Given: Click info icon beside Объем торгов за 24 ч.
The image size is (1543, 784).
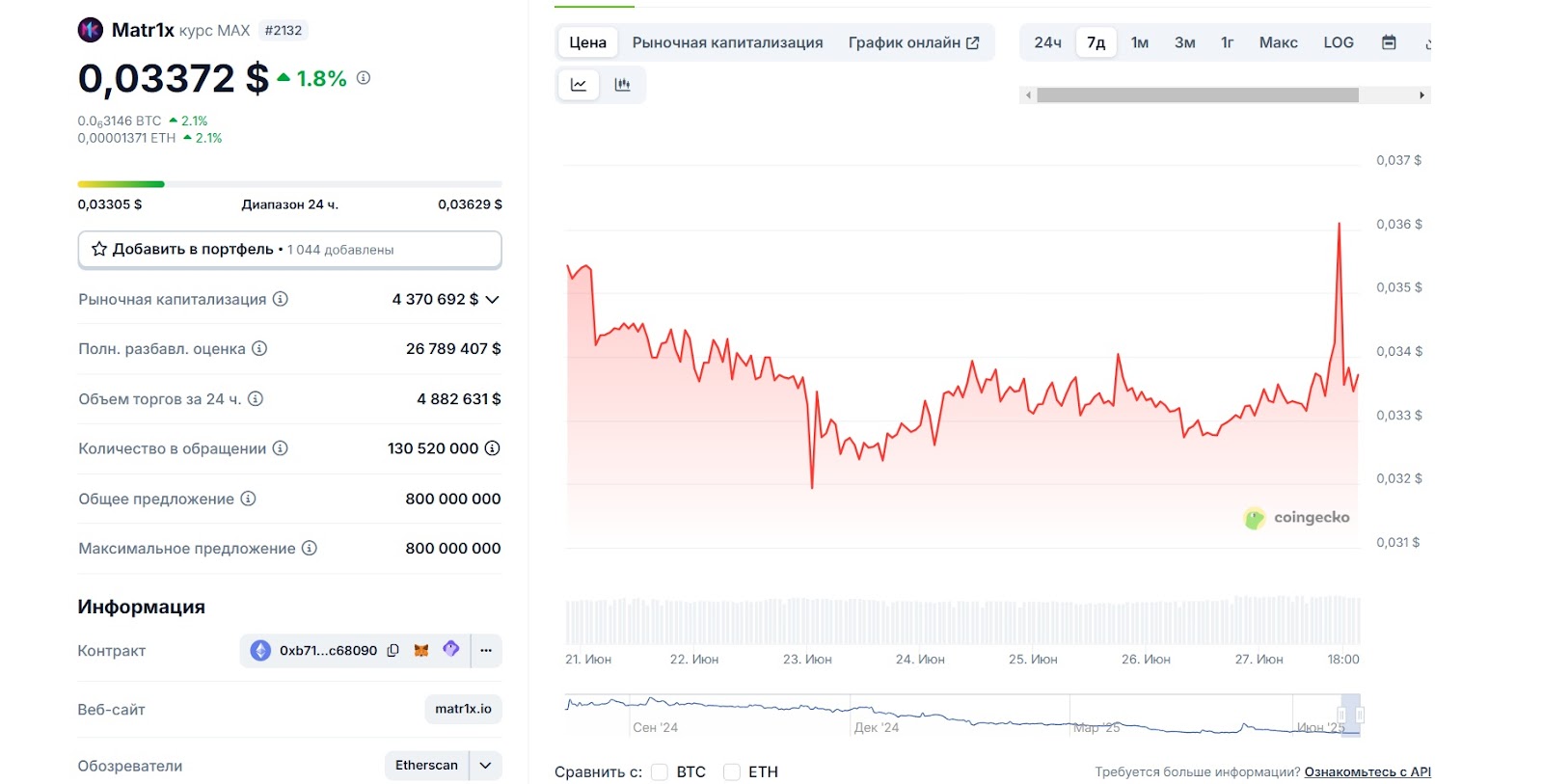Looking at the screenshot, I should pyautogui.click(x=256, y=398).
